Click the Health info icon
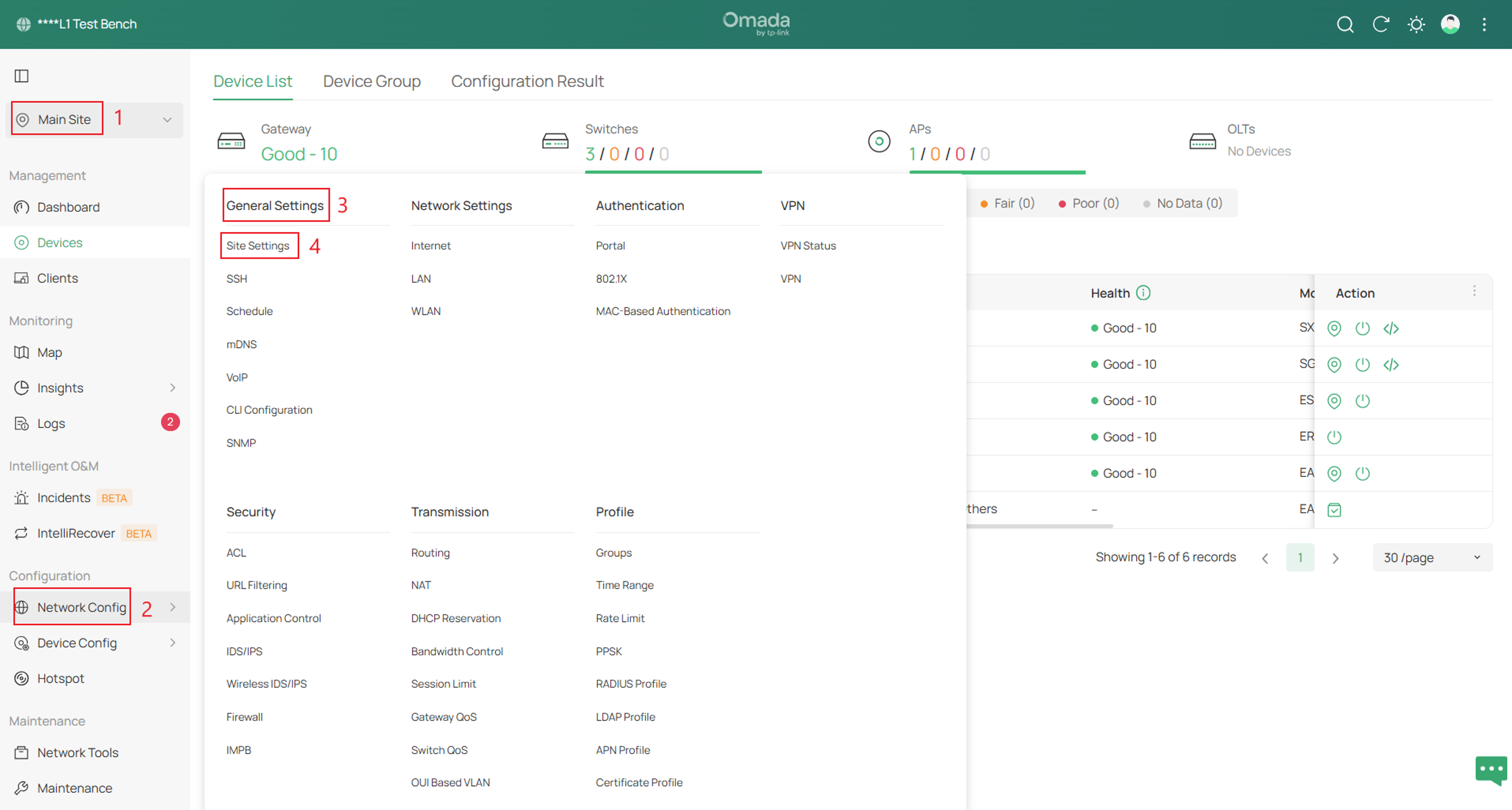This screenshot has height=810, width=1512. tap(1143, 292)
